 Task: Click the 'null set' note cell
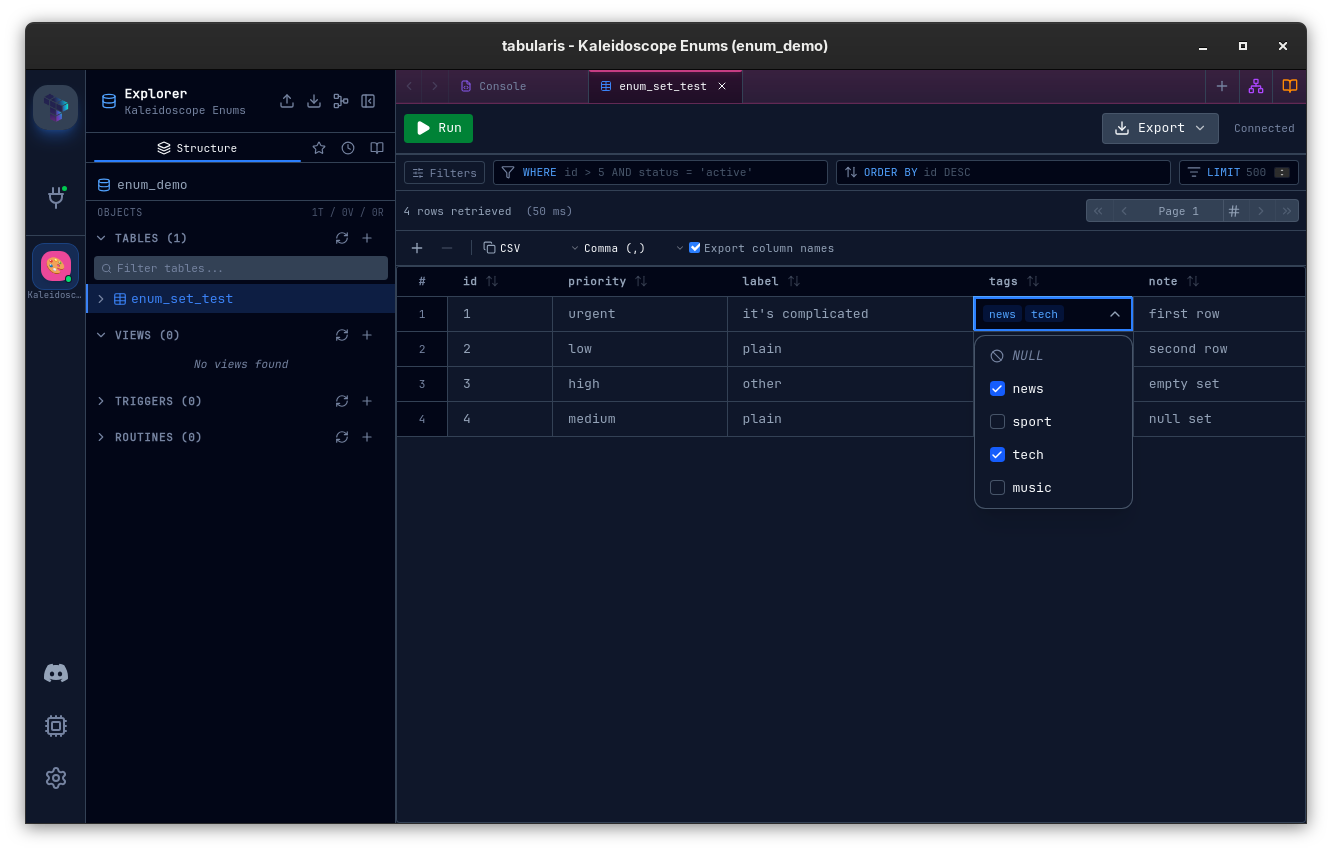point(1219,419)
